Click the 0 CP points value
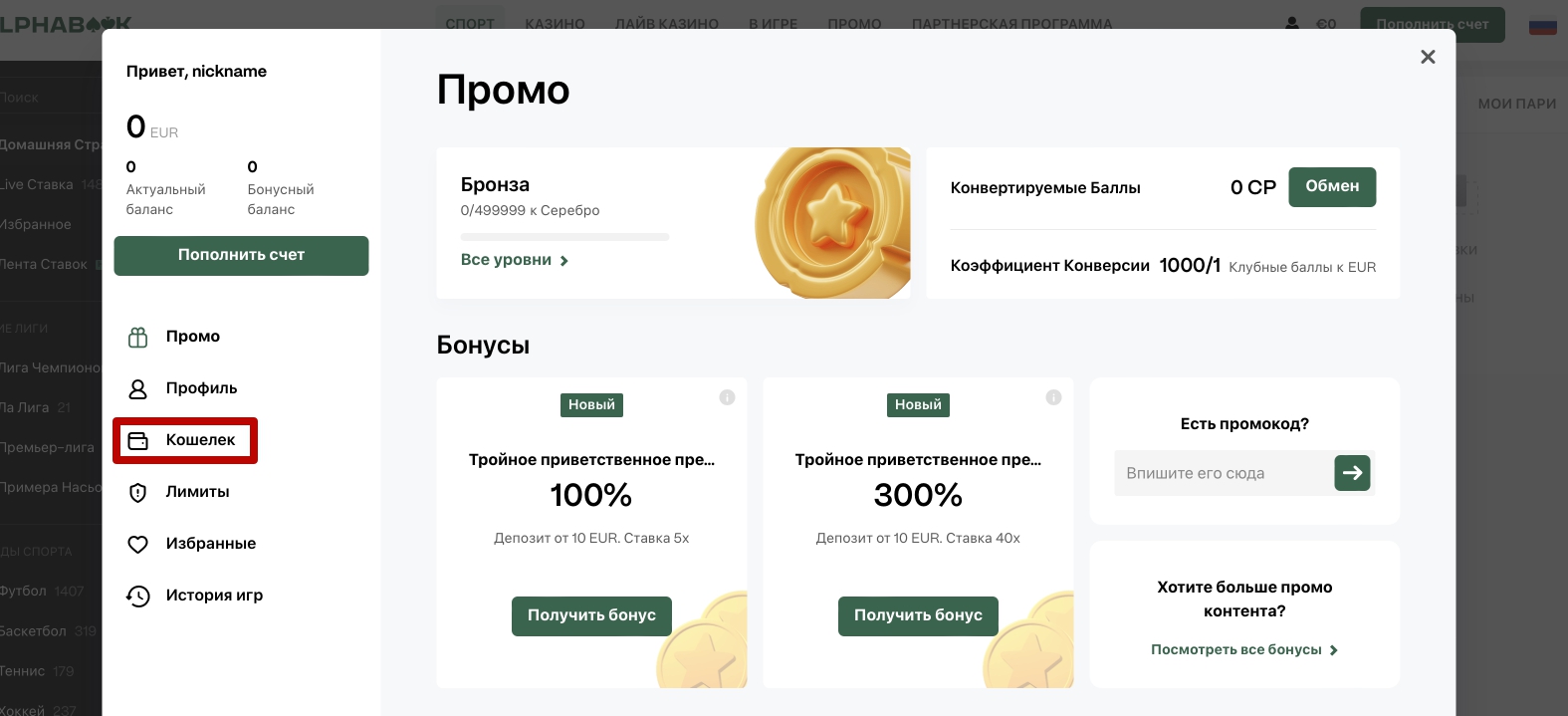Viewport: 1568px width, 716px height. [1253, 187]
